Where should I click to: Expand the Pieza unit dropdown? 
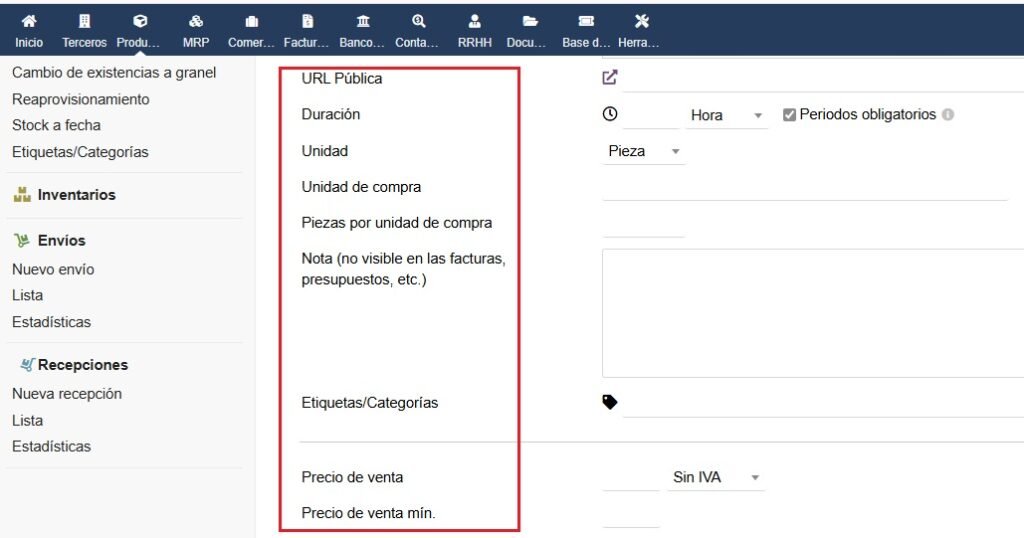pos(644,152)
